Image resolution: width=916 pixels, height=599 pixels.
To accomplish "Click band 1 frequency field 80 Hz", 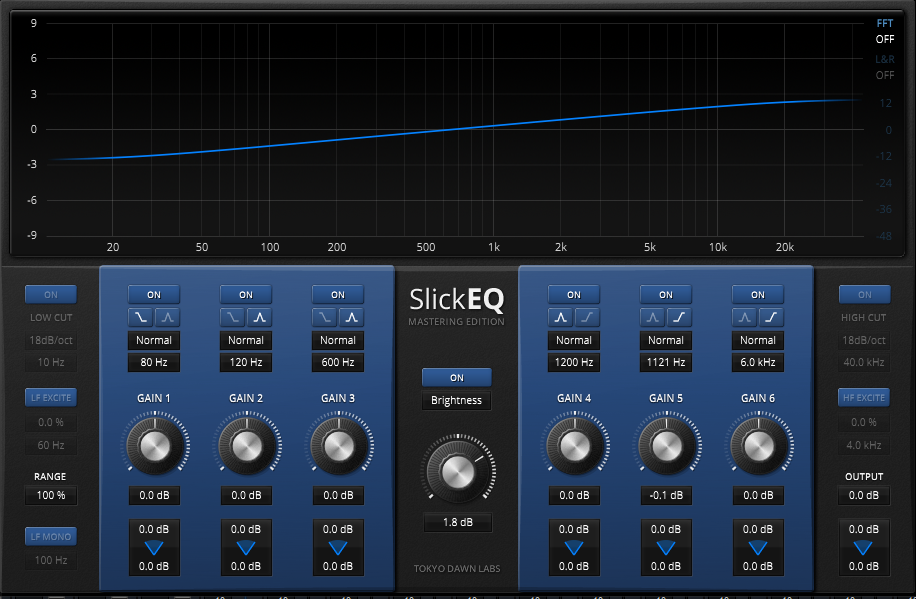I will pos(154,362).
